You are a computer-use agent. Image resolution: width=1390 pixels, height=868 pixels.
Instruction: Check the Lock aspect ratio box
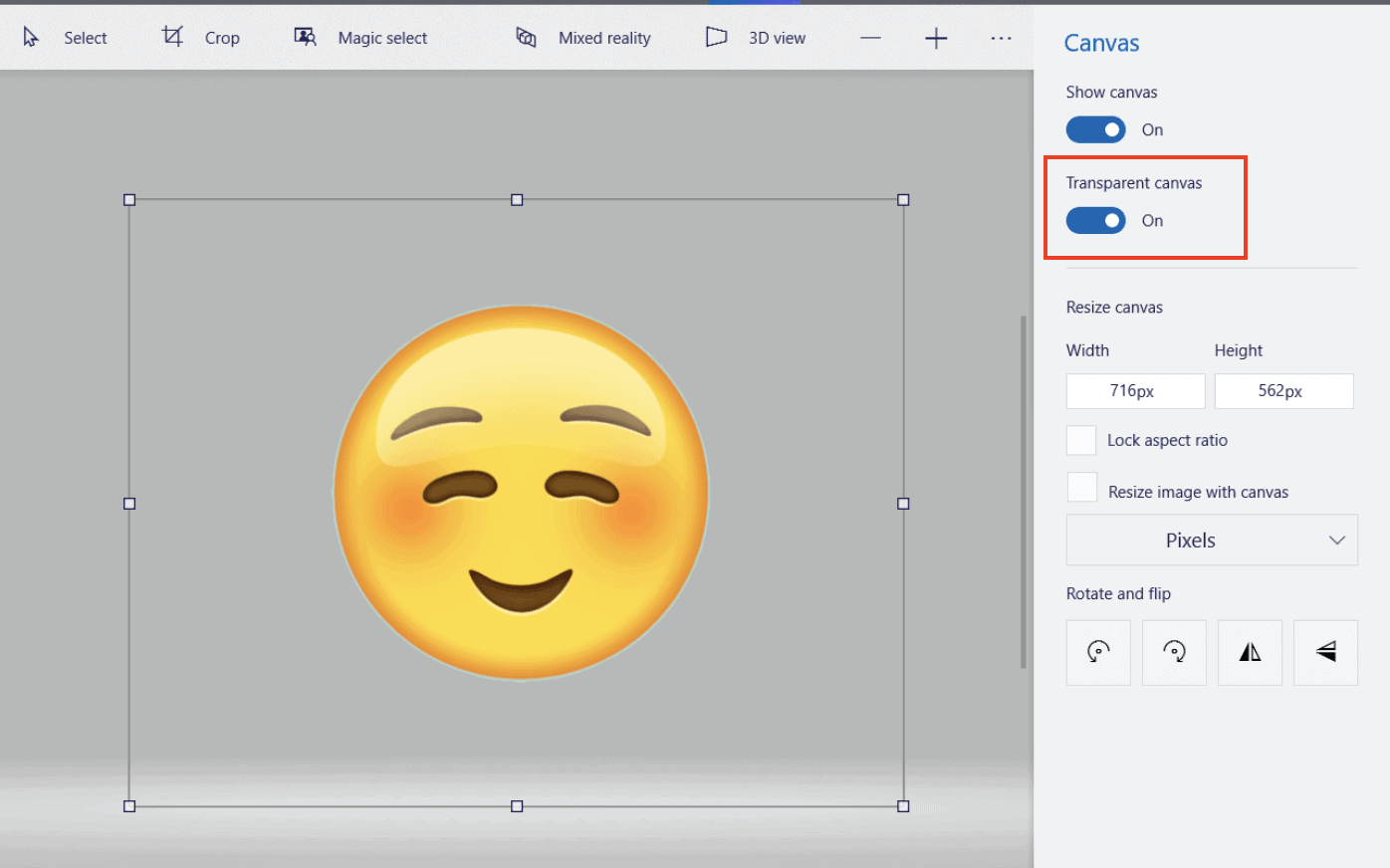(1081, 440)
